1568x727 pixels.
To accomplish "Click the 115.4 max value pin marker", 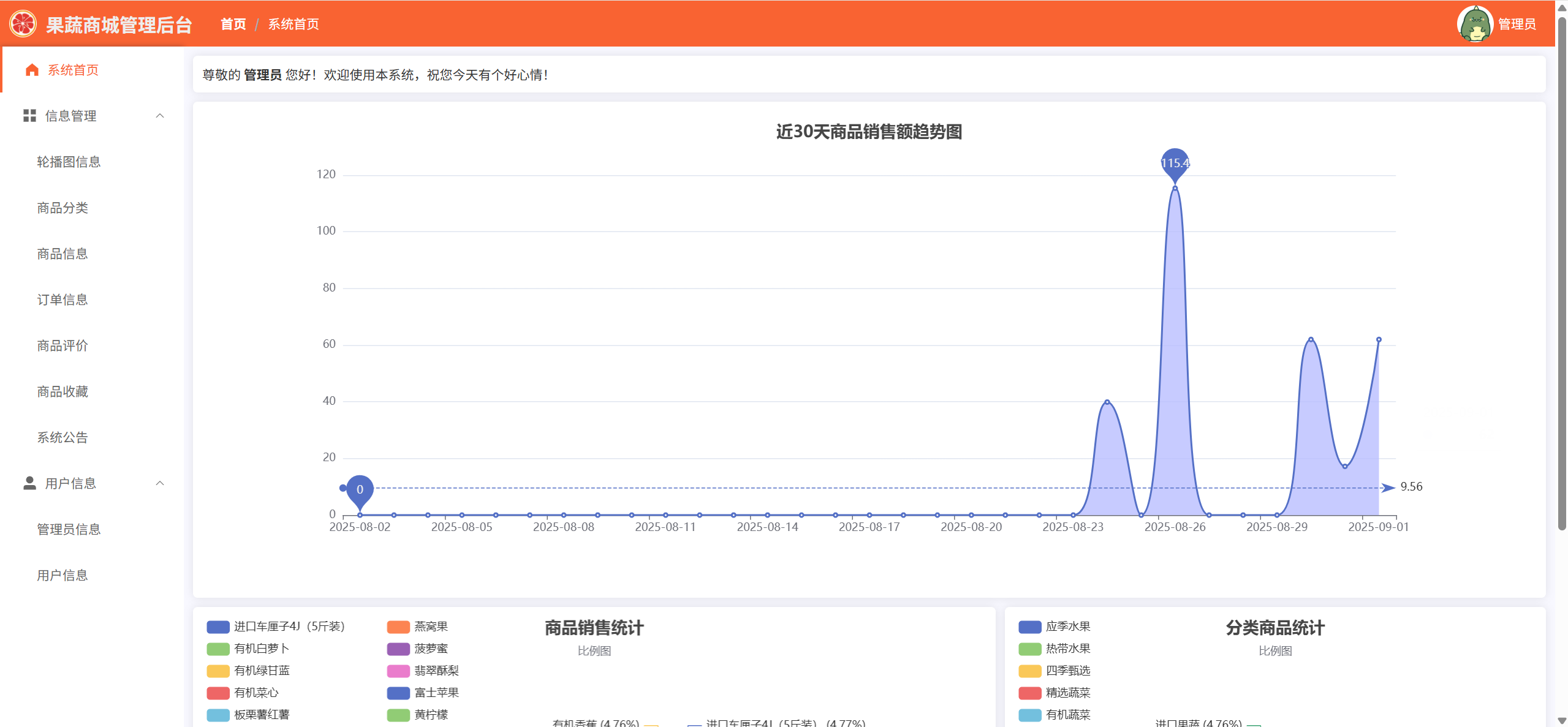I will [1175, 164].
